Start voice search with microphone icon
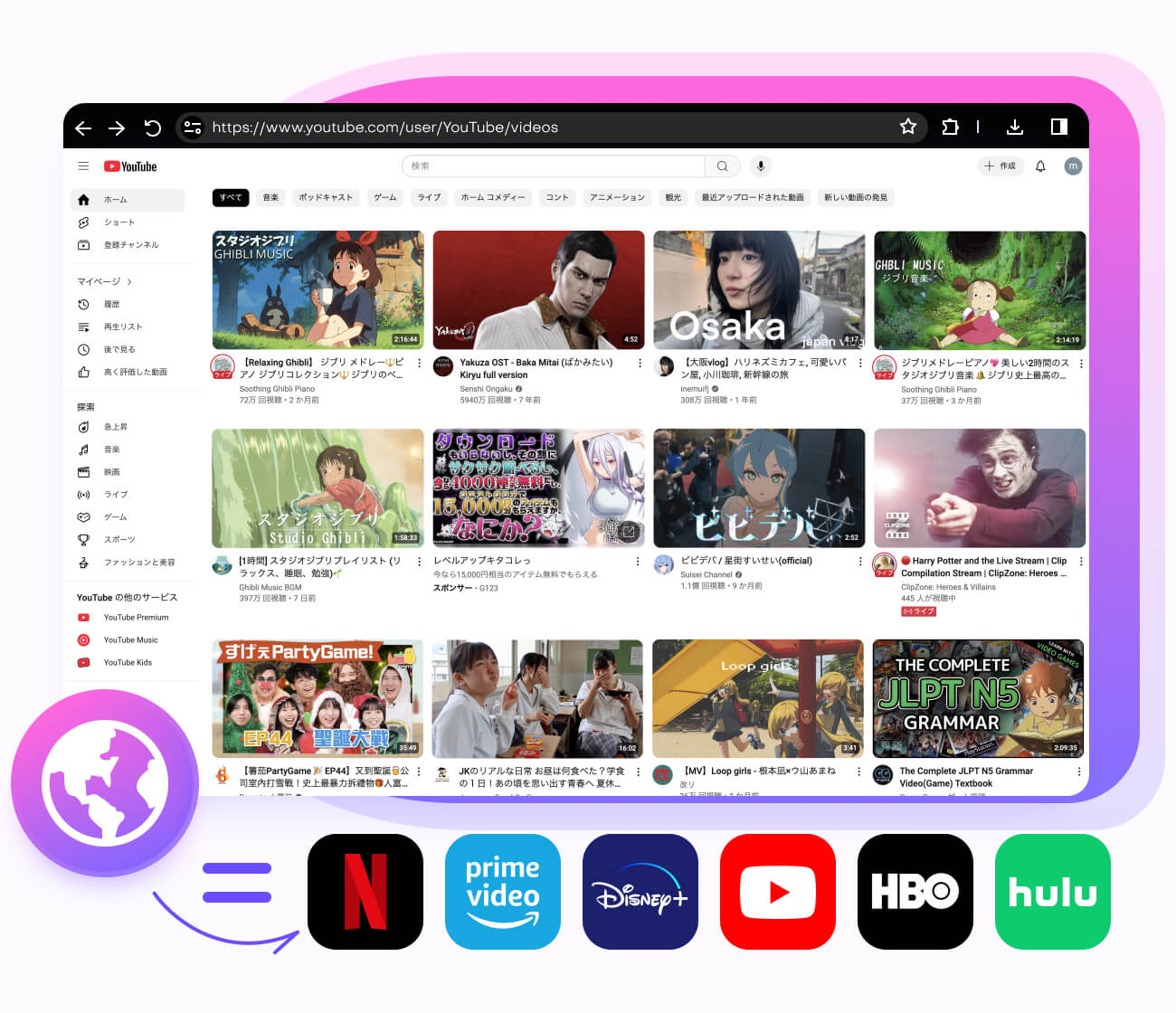1176x1013 pixels. (x=761, y=166)
